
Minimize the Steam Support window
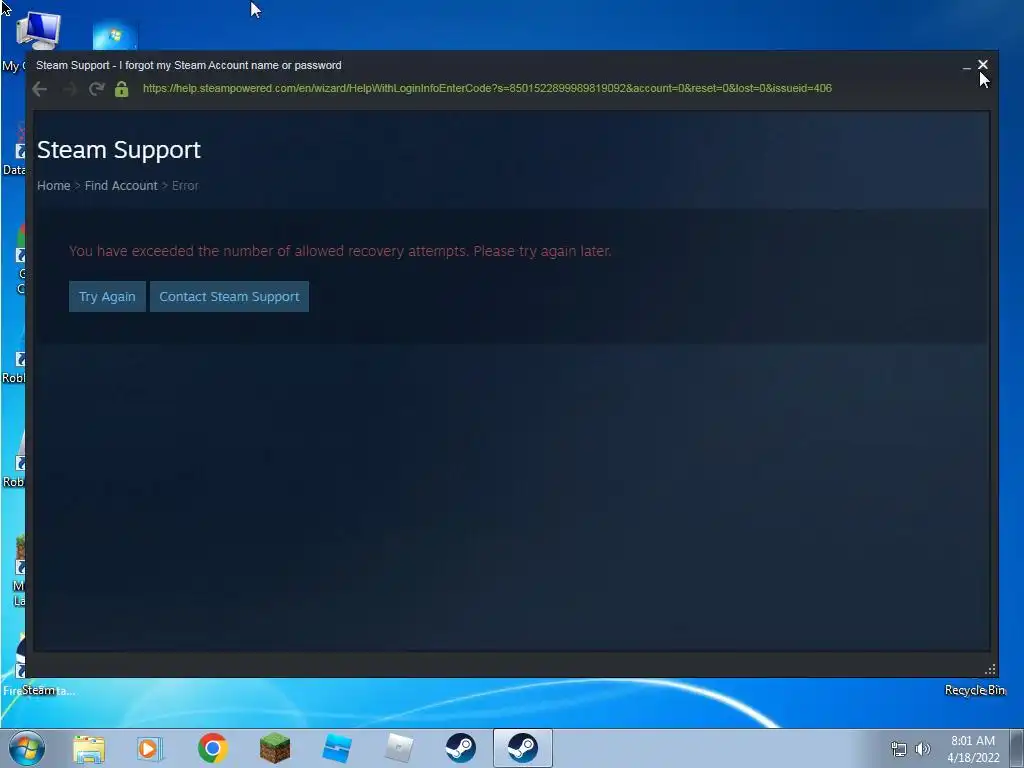967,65
